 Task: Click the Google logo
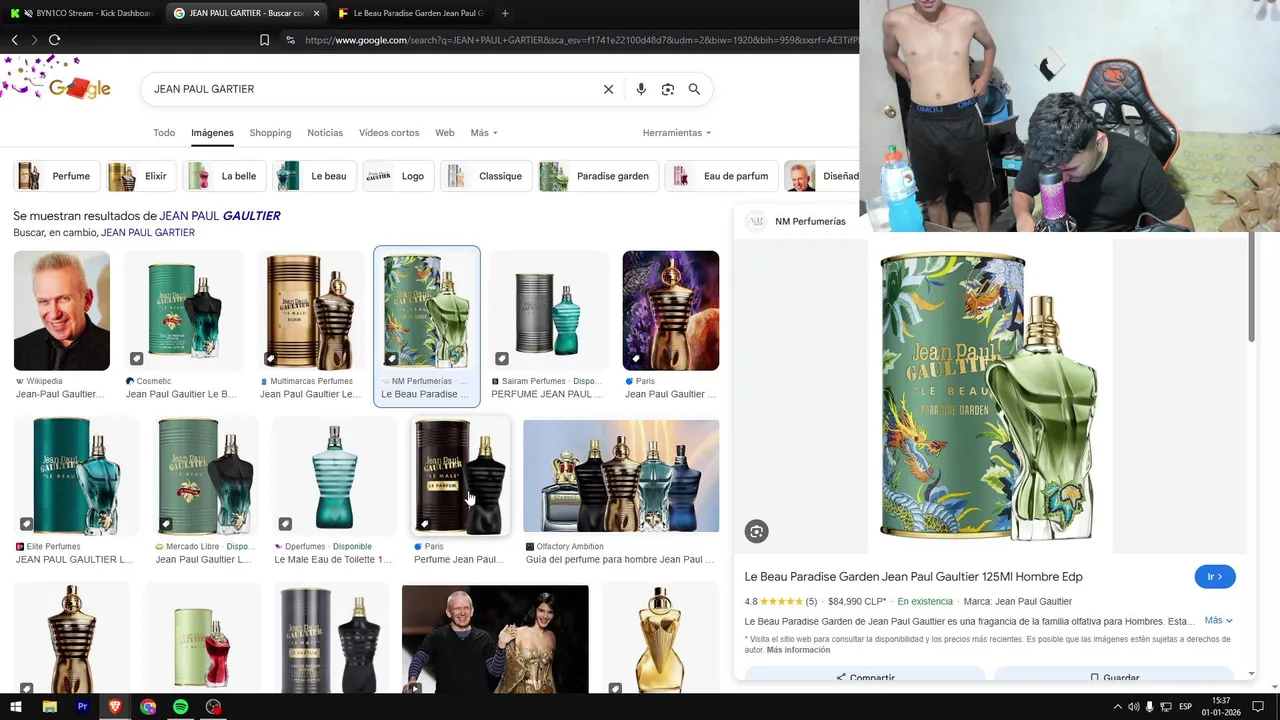point(79,88)
